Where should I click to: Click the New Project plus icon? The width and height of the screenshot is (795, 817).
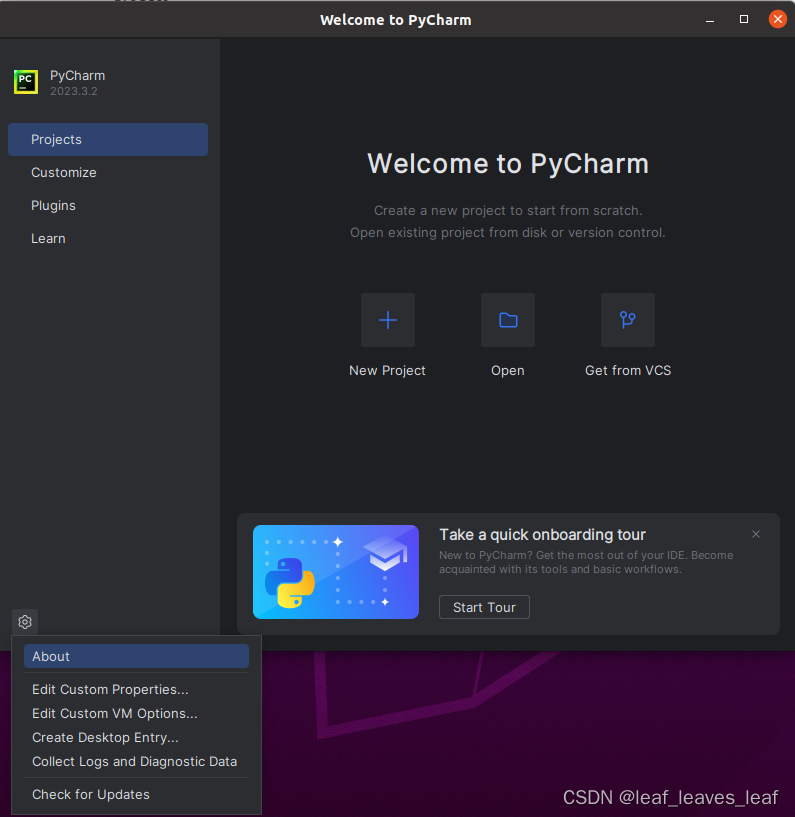pyautogui.click(x=388, y=320)
